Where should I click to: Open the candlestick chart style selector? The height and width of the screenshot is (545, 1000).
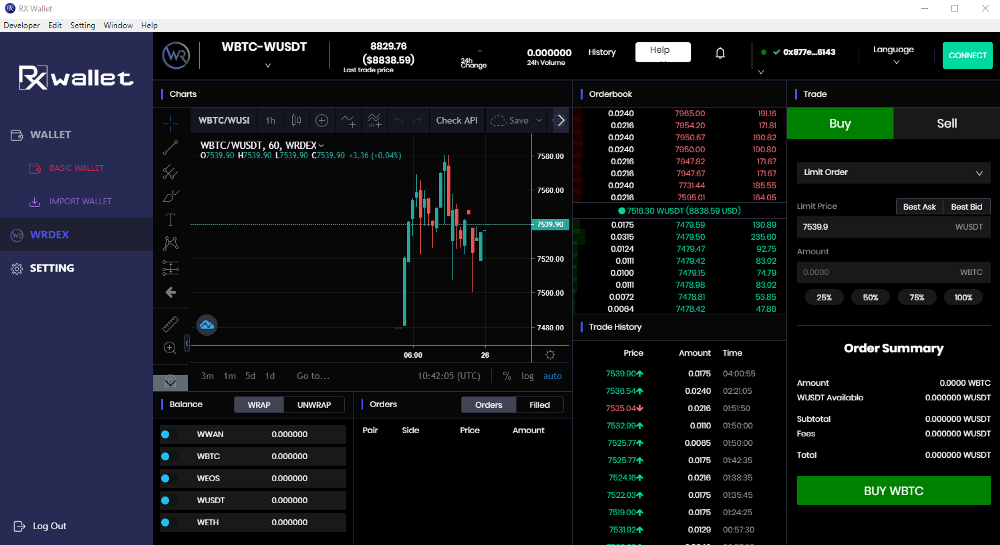296,120
